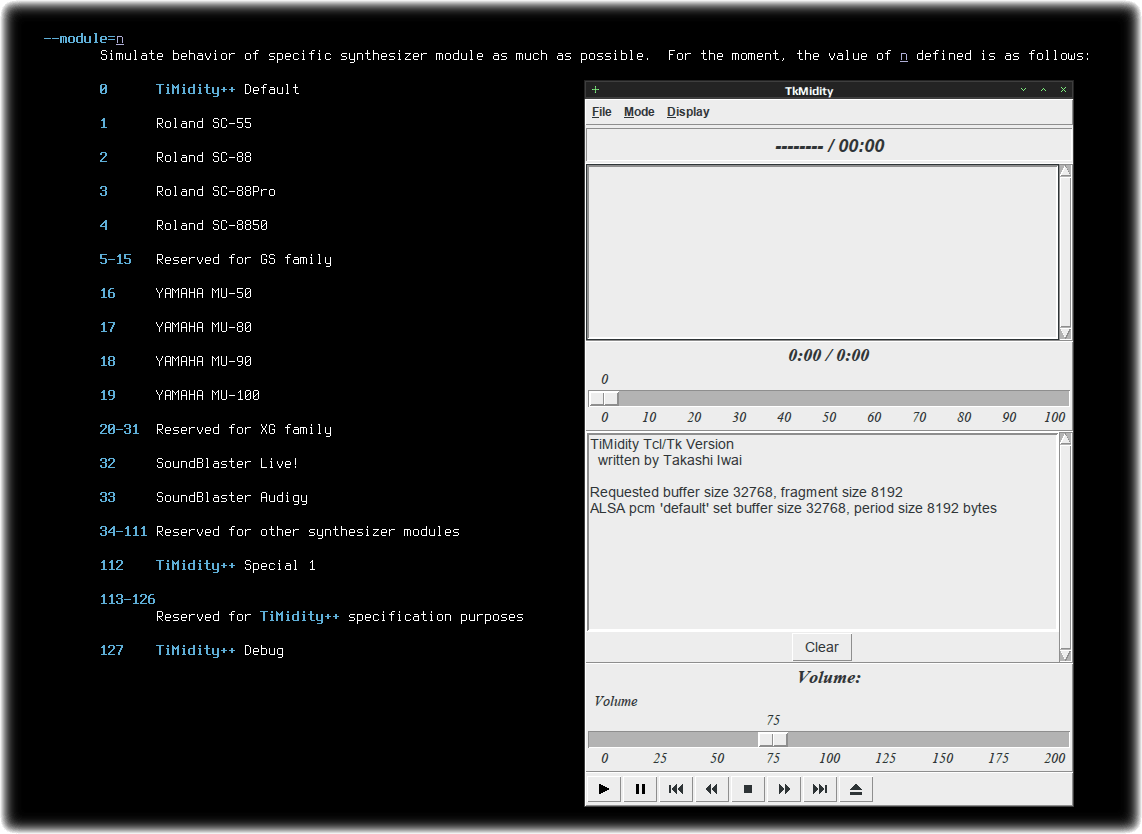Screen dimensions: 1142x834
Task: Click the 'Volume:' heading label
Action: 829,677
